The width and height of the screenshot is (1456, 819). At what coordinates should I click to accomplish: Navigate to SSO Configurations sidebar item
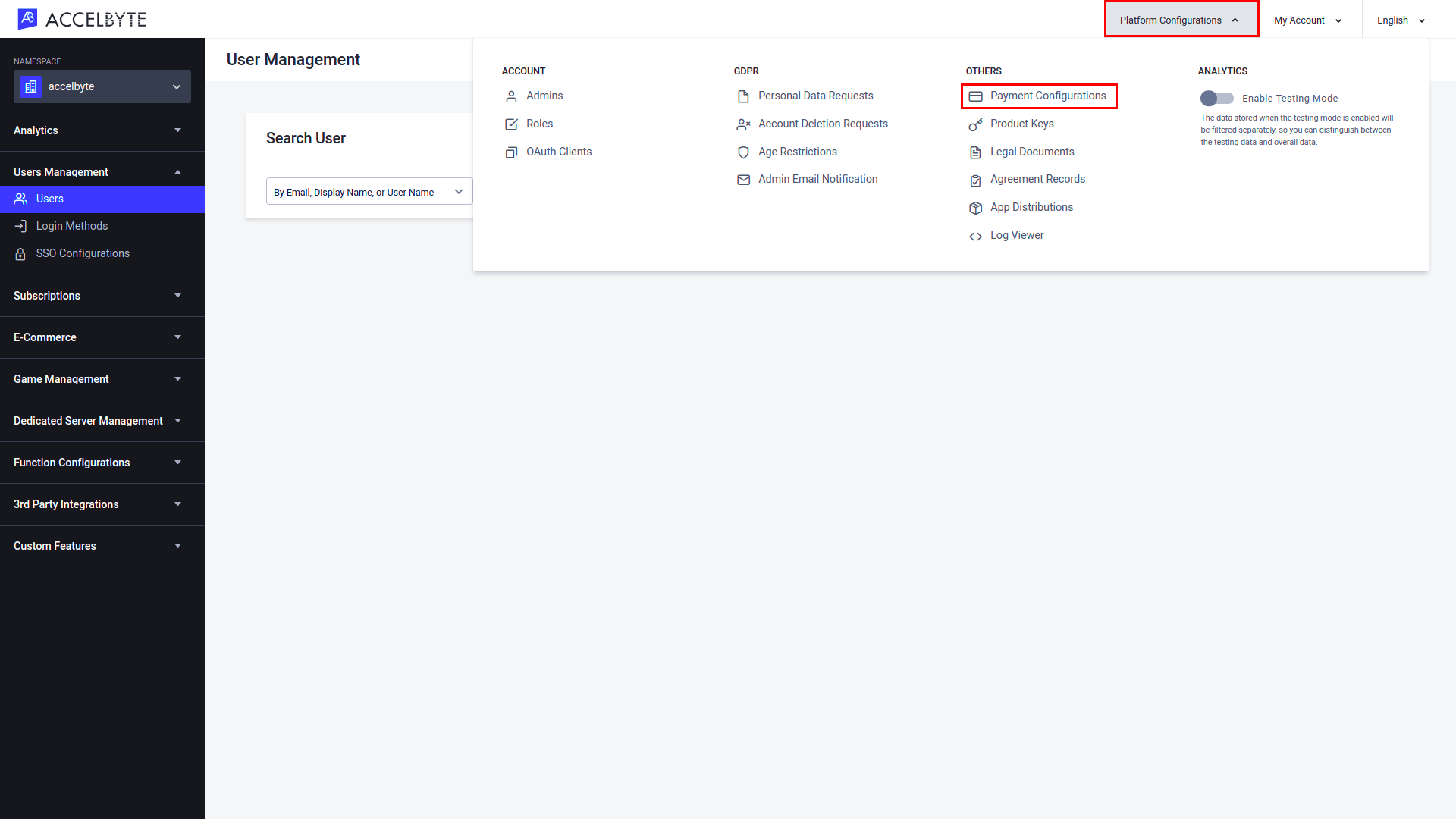pos(82,252)
